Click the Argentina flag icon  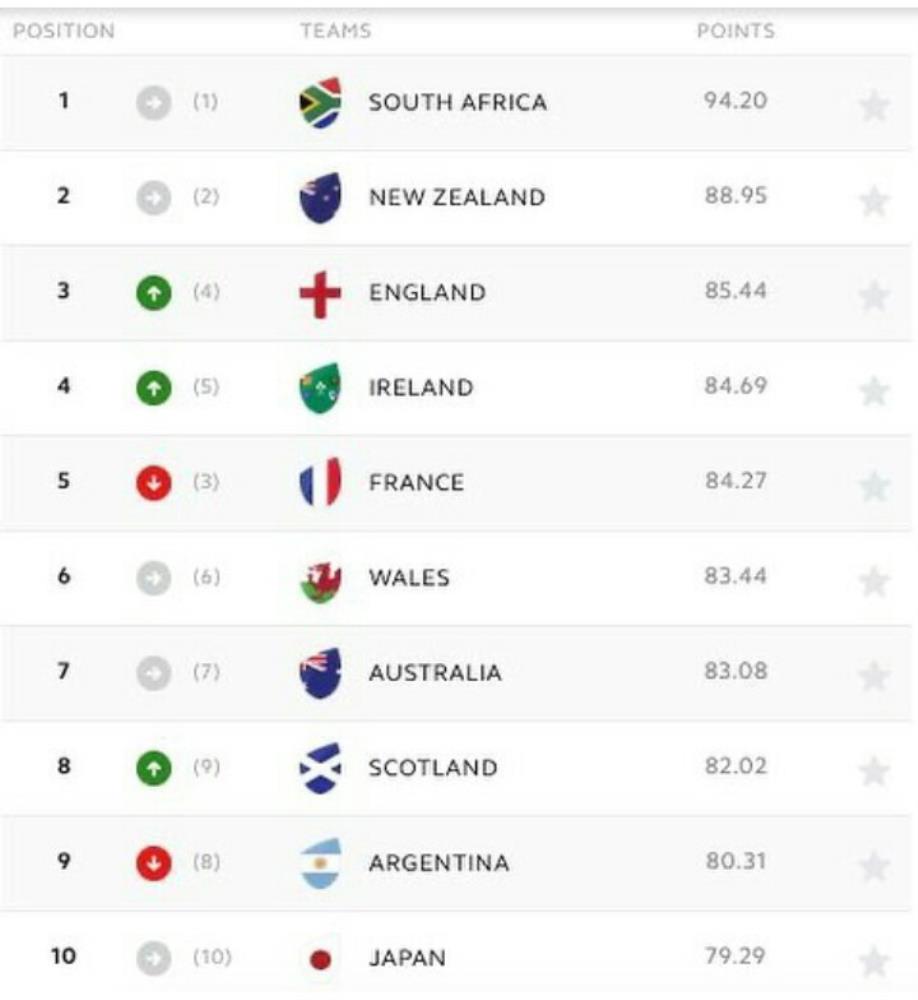point(320,864)
